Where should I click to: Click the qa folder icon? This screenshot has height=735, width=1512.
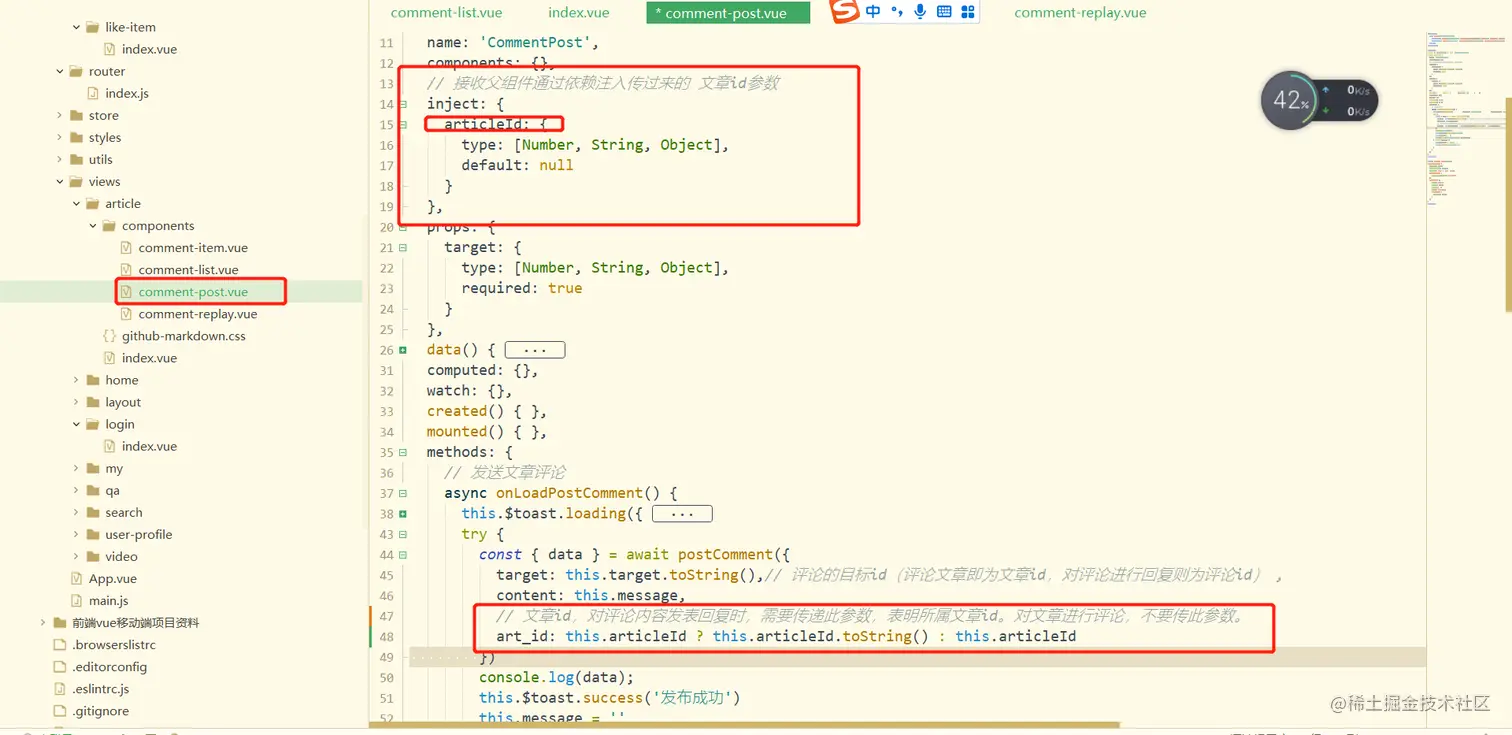click(x=93, y=490)
